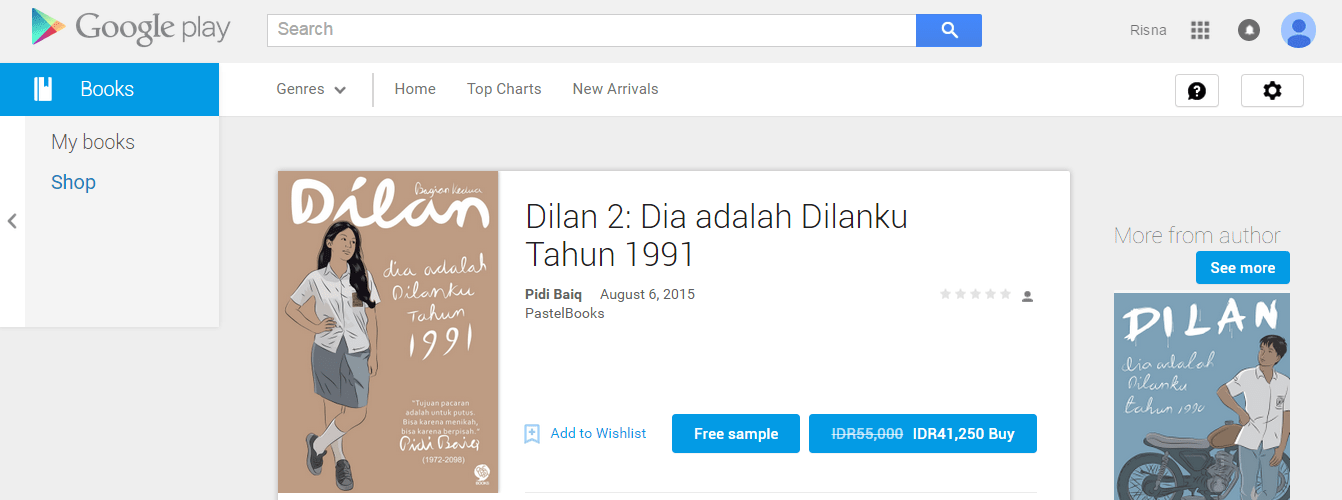
Task: Select Shop in sidebar
Action: pos(73,182)
